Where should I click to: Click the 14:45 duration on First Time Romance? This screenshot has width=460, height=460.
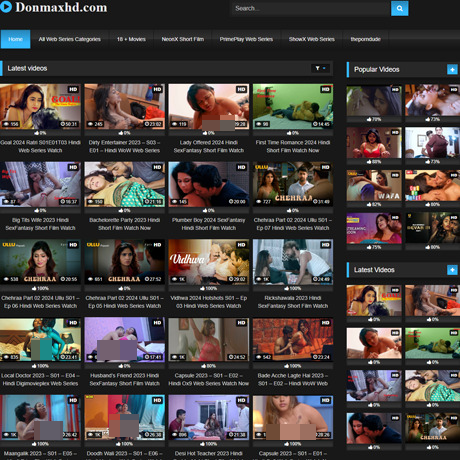[x=321, y=124]
